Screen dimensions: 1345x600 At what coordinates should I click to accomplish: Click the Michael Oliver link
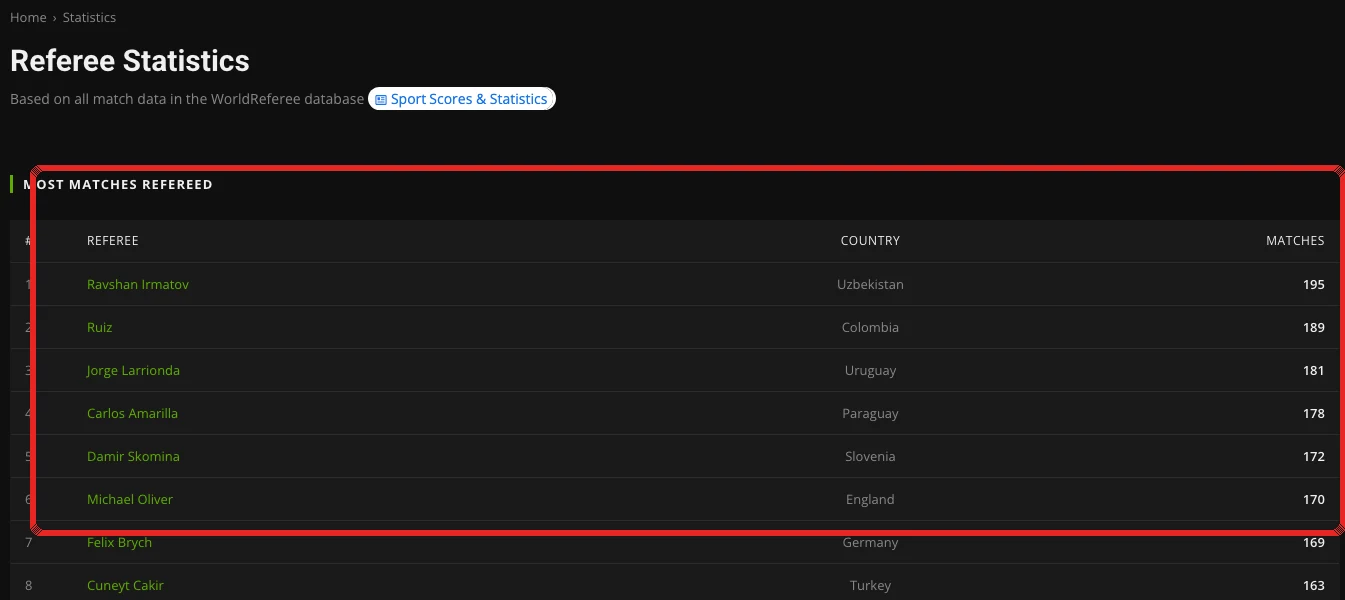point(130,499)
